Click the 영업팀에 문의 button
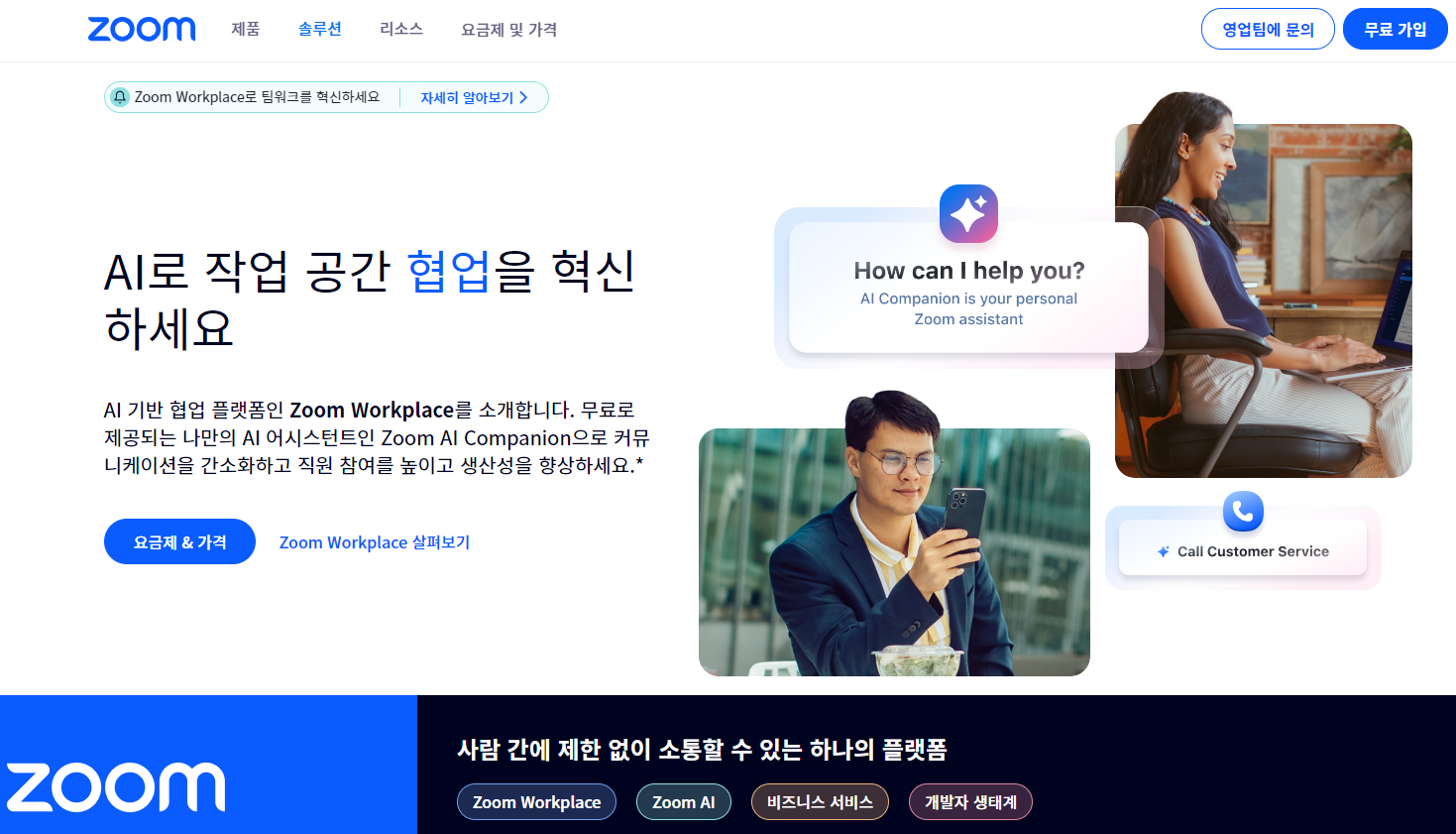 point(1268,29)
